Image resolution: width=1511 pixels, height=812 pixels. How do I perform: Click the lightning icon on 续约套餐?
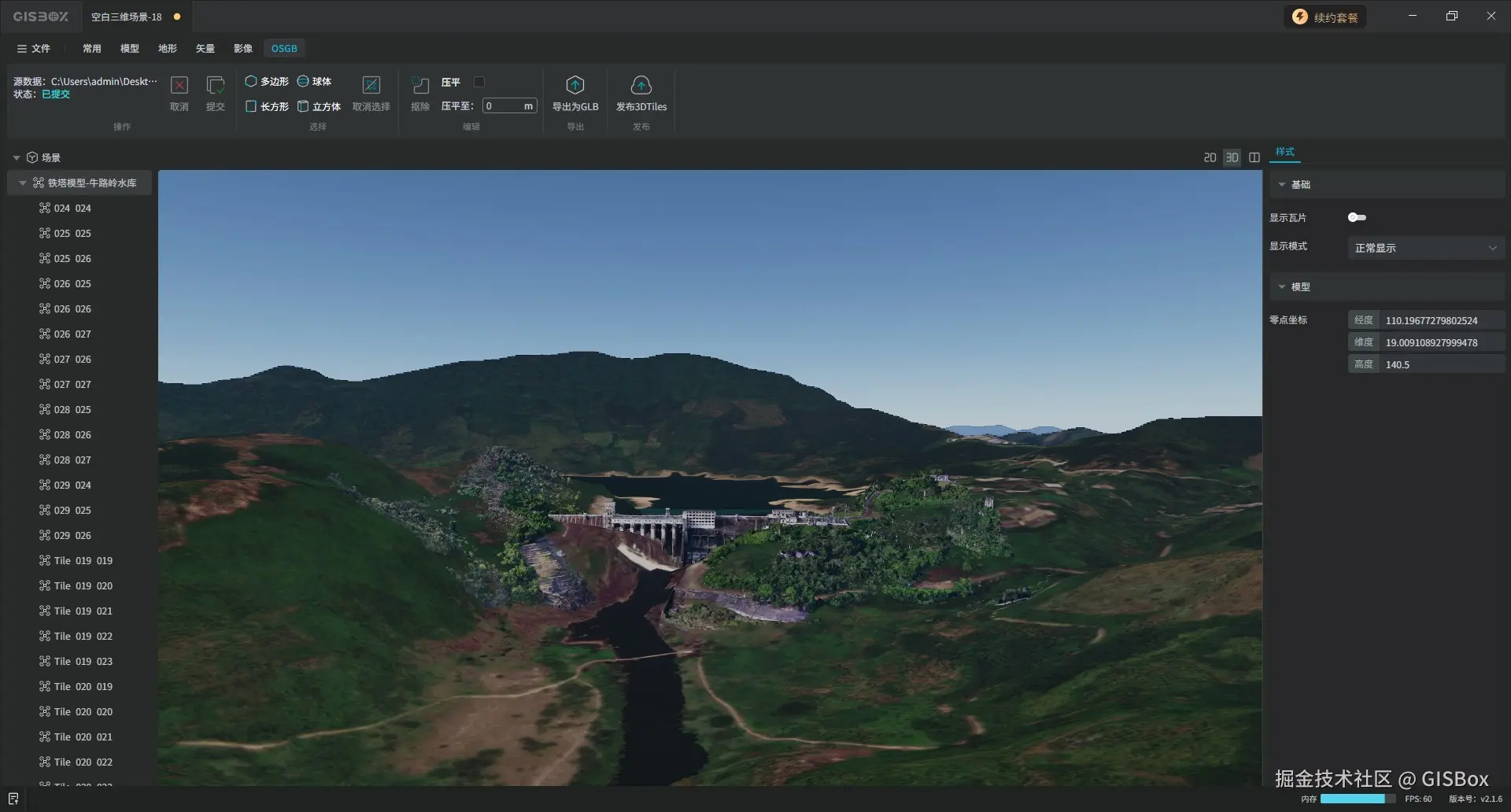click(x=1300, y=17)
